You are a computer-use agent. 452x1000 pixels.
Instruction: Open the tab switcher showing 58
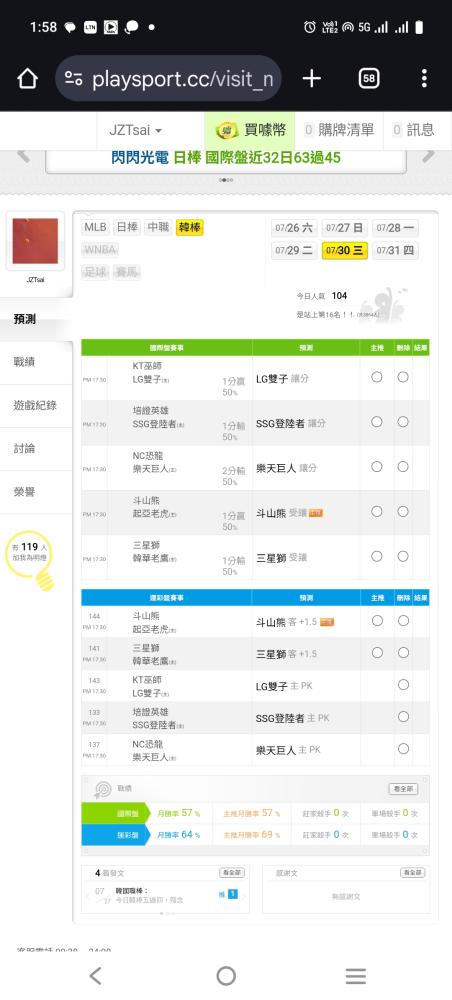[368, 78]
